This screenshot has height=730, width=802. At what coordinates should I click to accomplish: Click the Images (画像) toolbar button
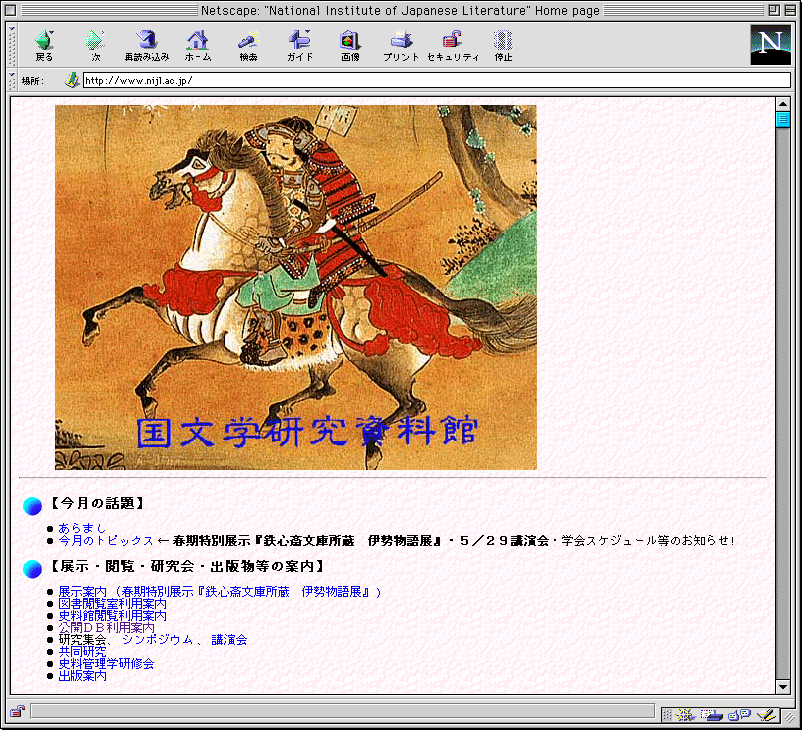tap(350, 45)
